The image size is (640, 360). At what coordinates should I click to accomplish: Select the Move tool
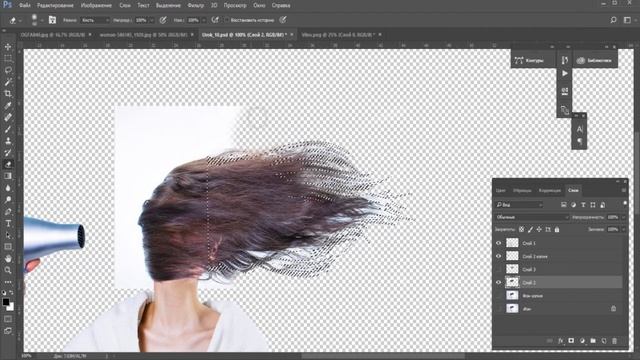8,47
